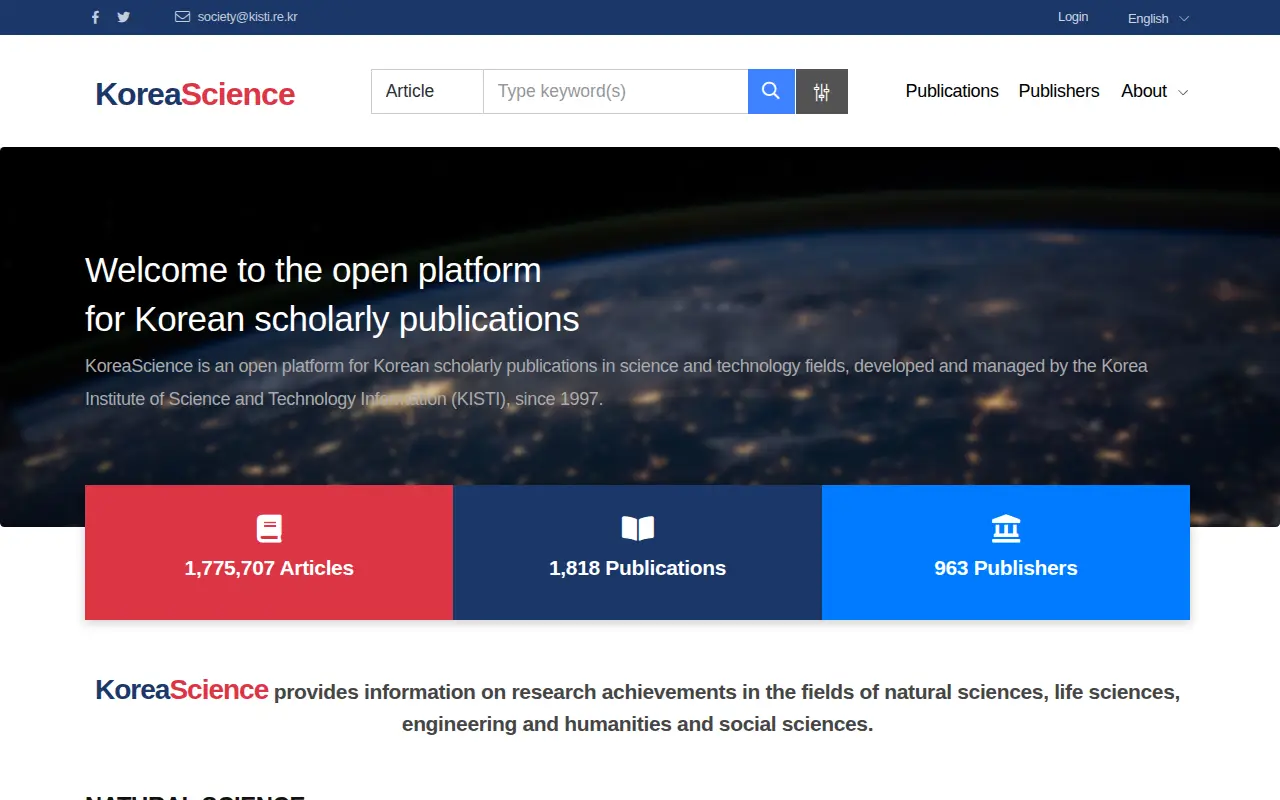Open the Twitter icon link

123,17
